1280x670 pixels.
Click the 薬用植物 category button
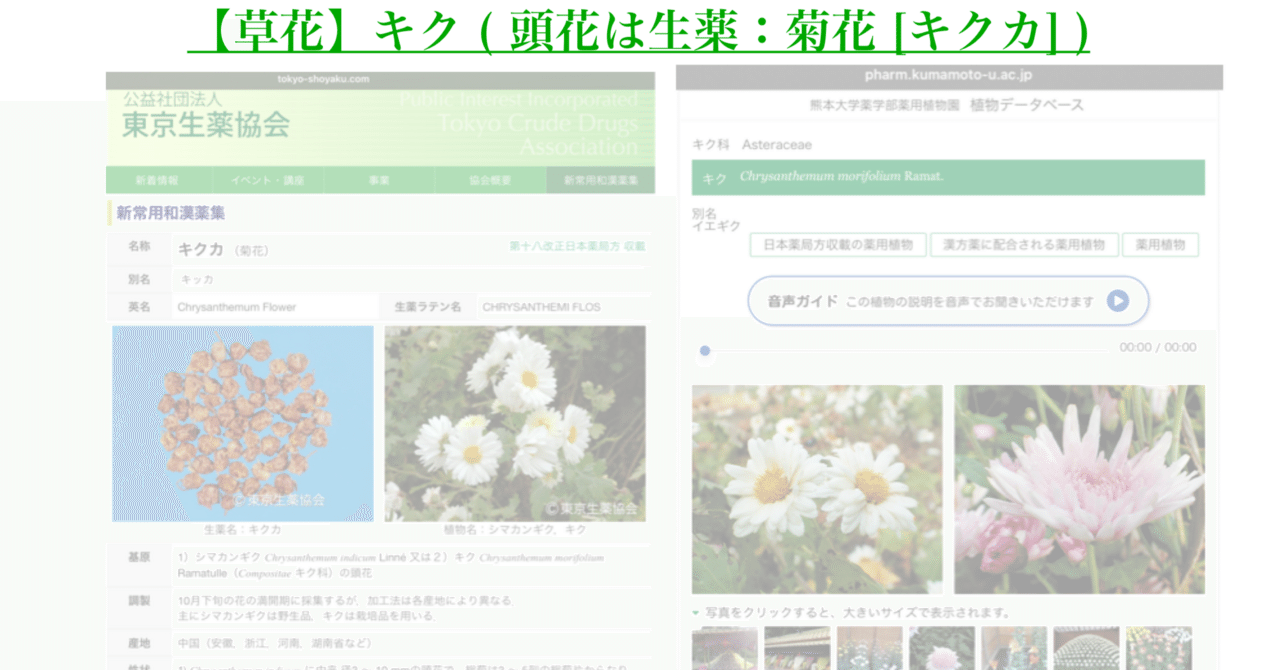pos(1160,244)
